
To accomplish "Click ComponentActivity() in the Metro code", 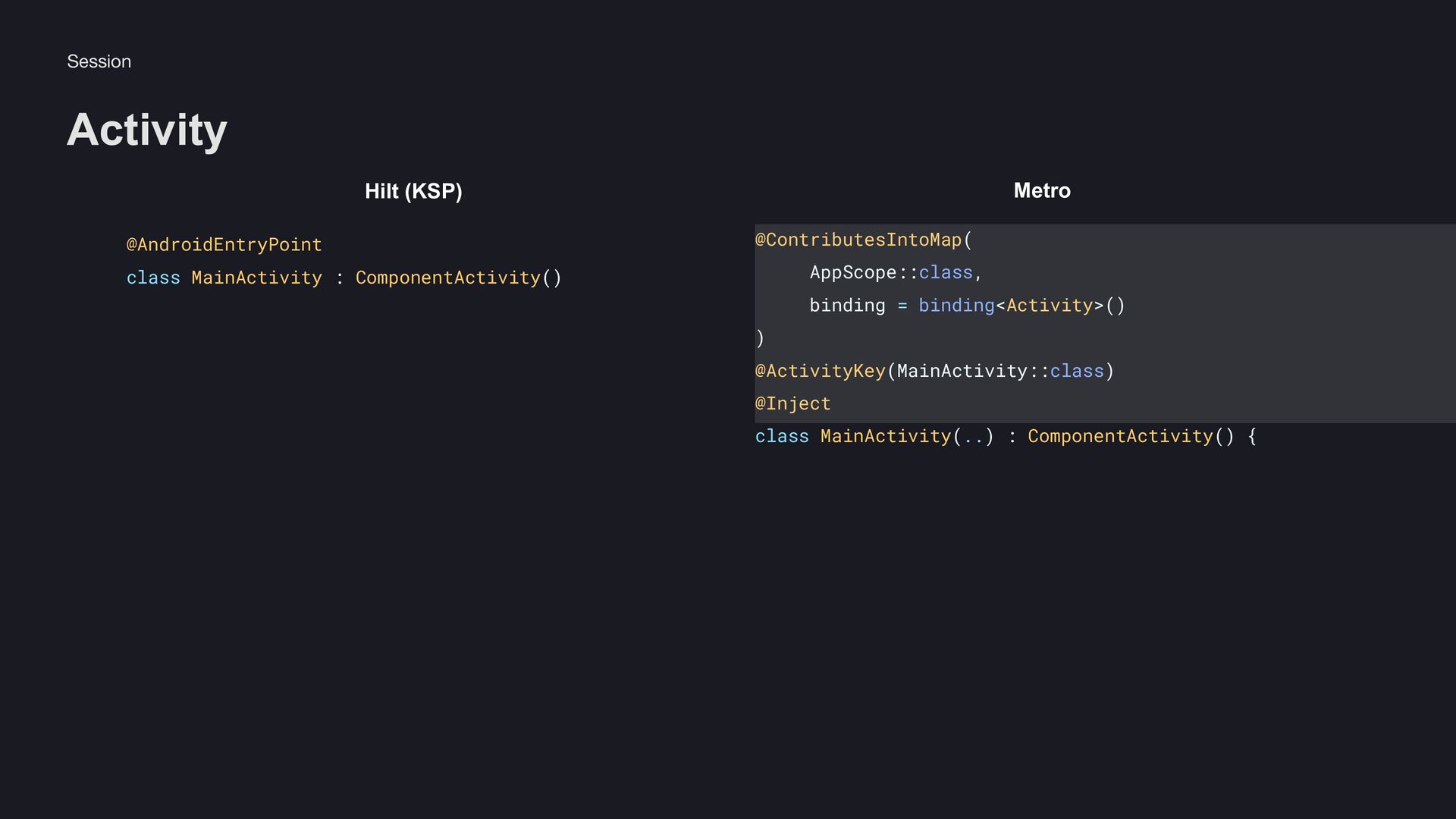I will pyautogui.click(x=1130, y=436).
